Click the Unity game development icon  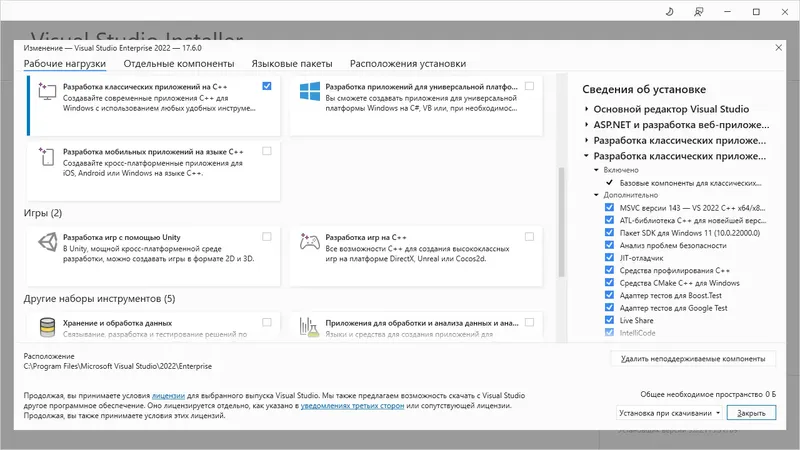click(x=47, y=243)
